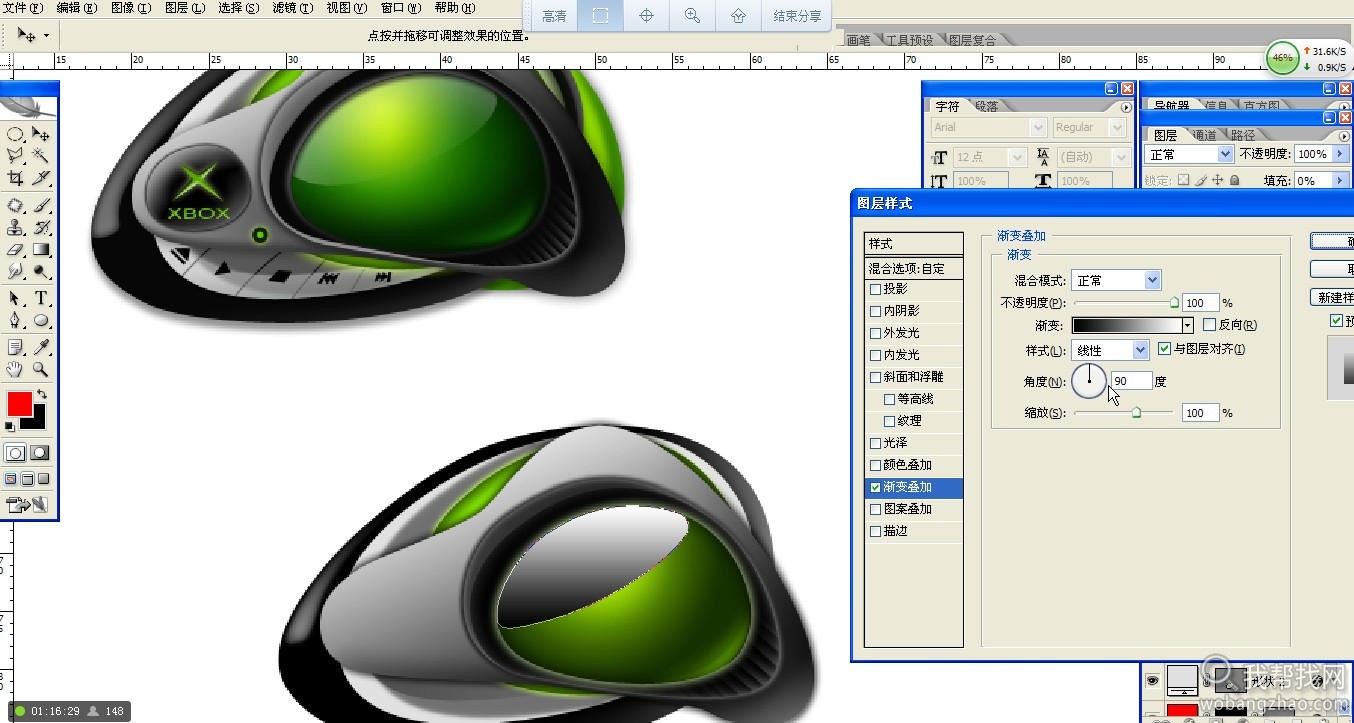This screenshot has height=723, width=1354.
Task: Uncheck 与图层对齐 align with layer
Action: (x=1164, y=349)
